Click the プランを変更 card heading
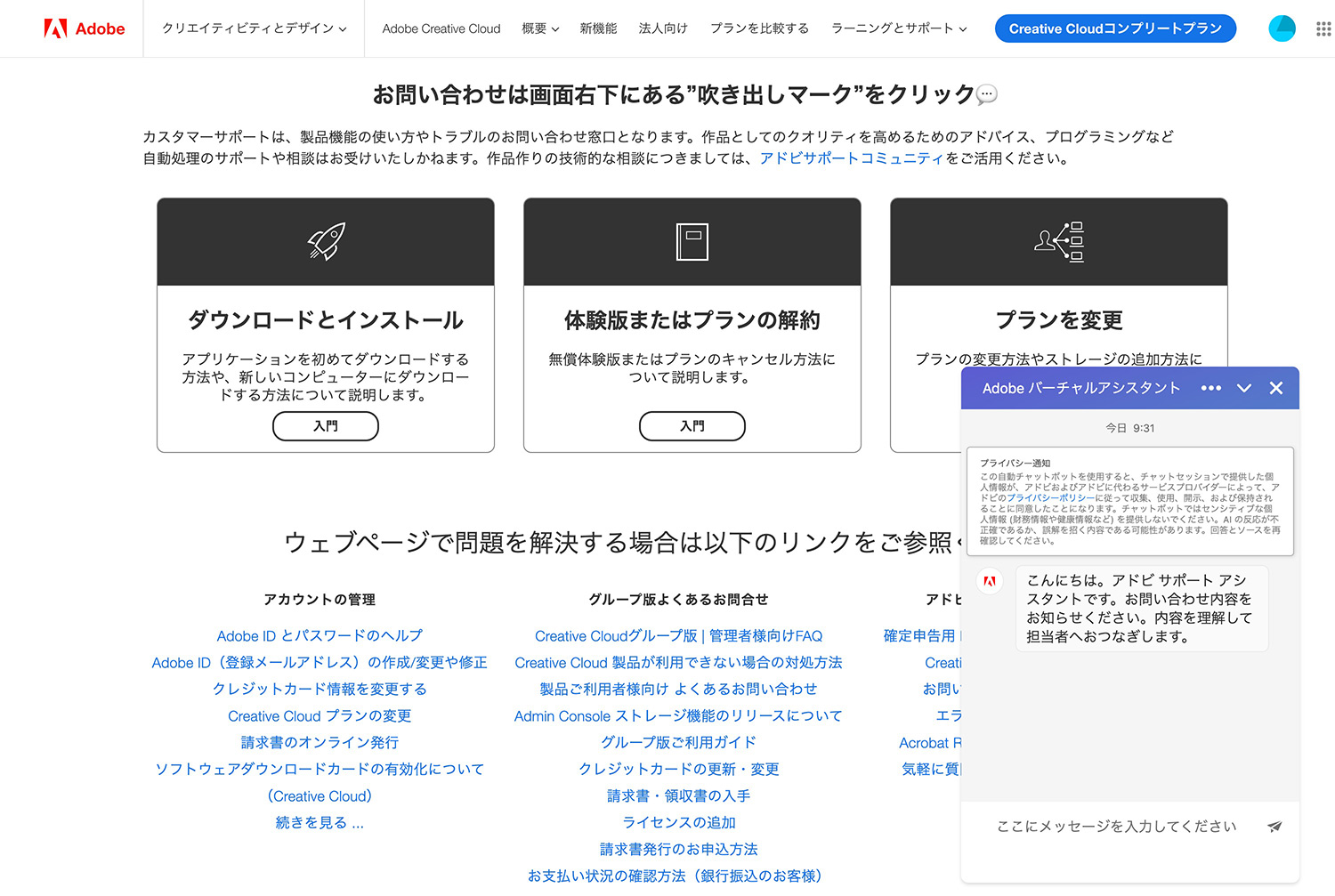This screenshot has width=1335, height=896. 1059,320
